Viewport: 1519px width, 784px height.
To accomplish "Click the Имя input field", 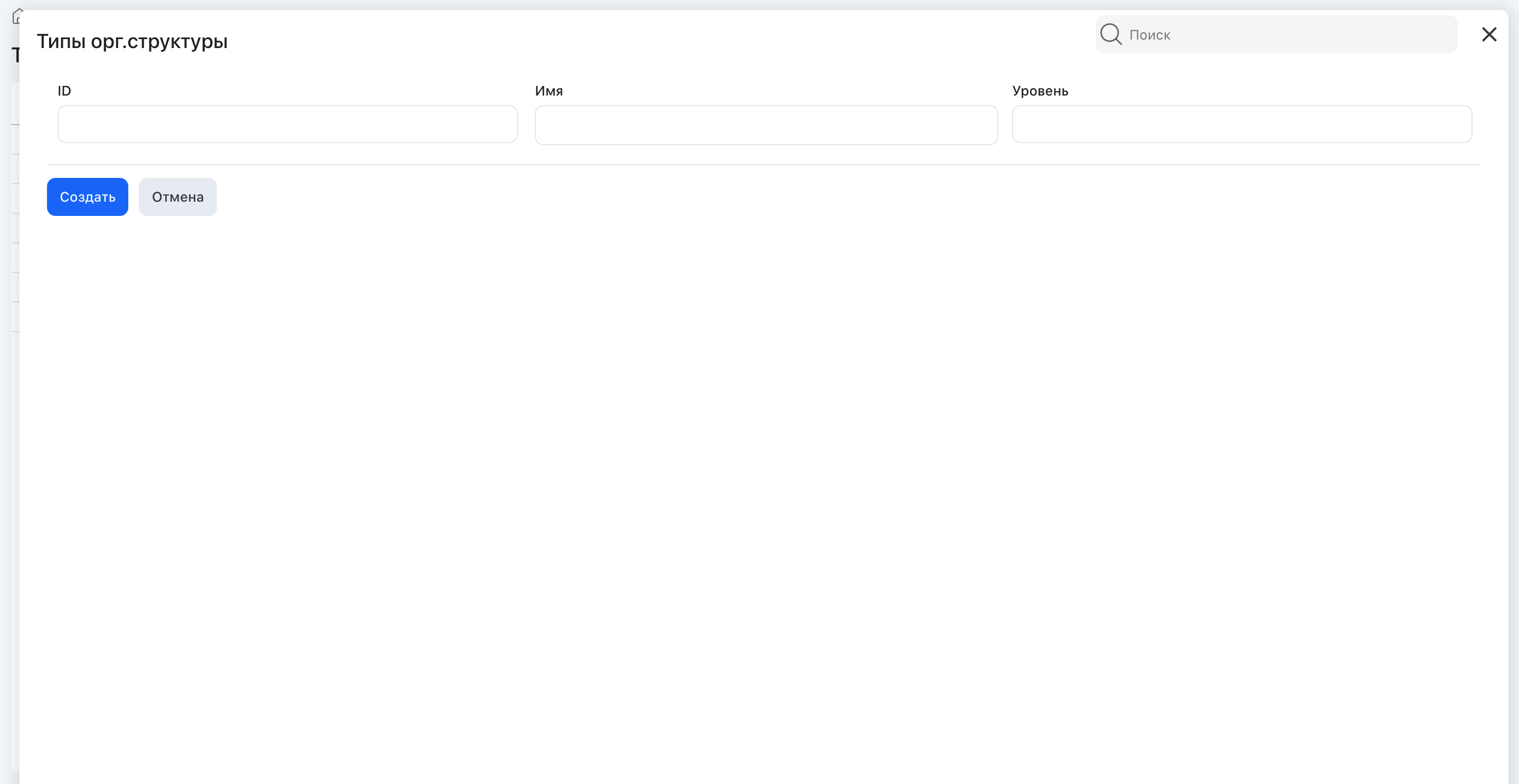I will pyautogui.click(x=766, y=125).
